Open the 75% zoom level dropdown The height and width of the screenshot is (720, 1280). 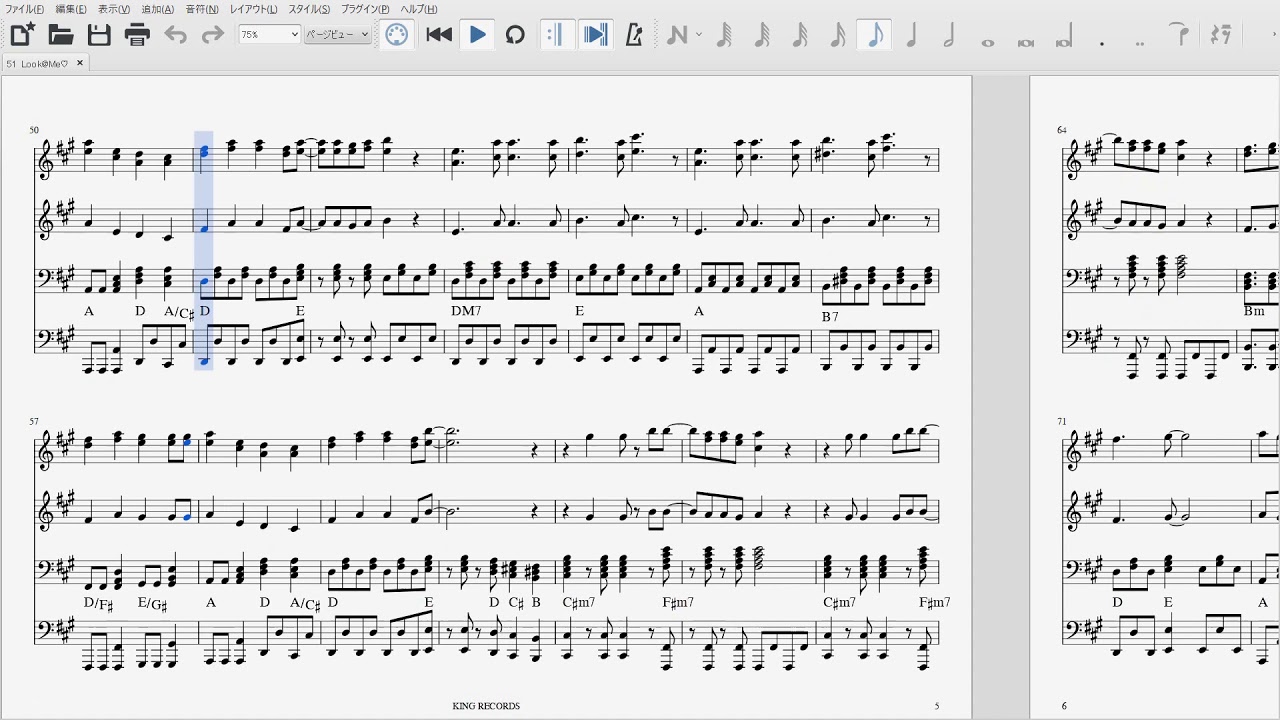pyautogui.click(x=269, y=35)
